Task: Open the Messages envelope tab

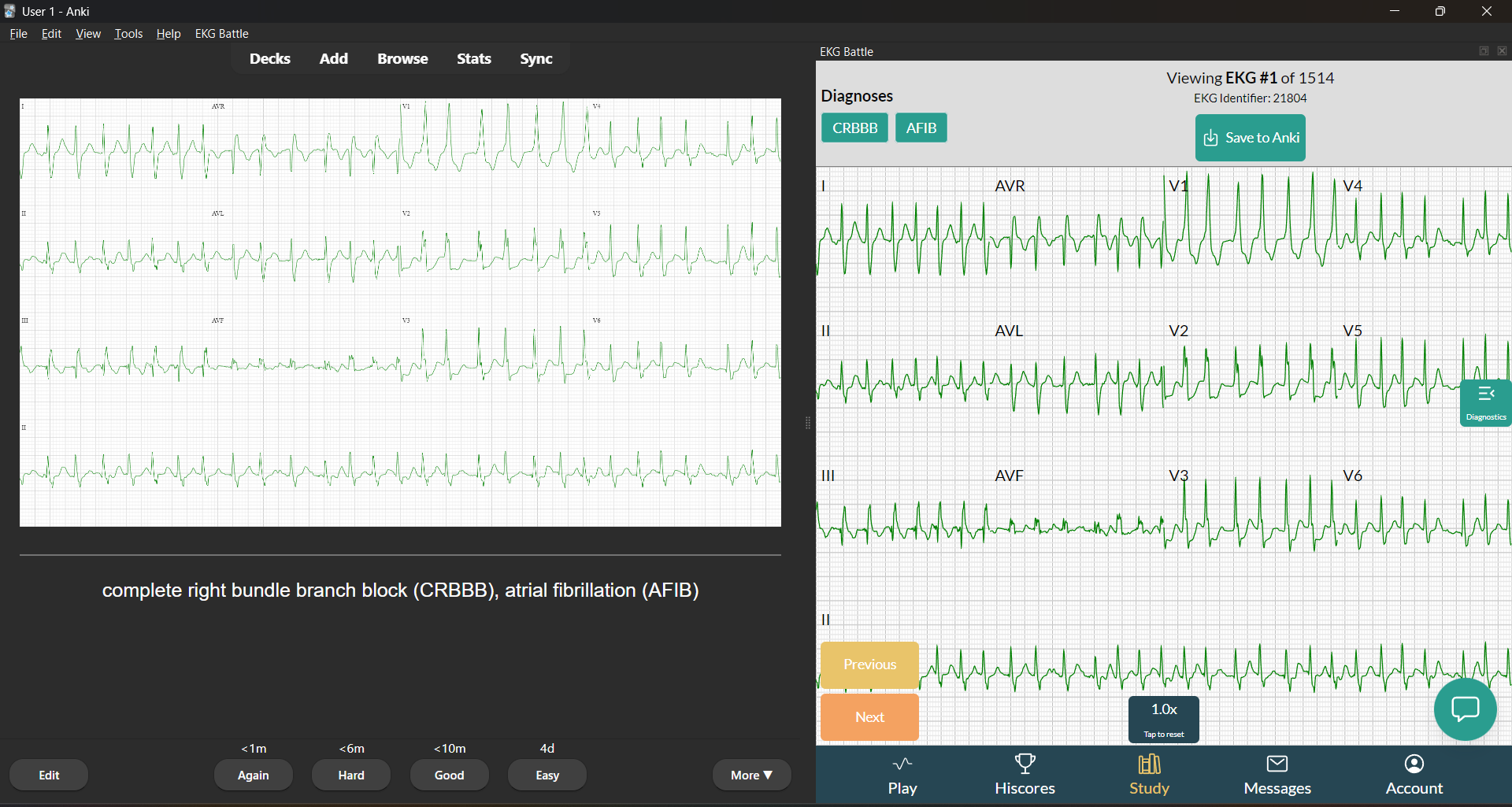Action: tap(1277, 775)
